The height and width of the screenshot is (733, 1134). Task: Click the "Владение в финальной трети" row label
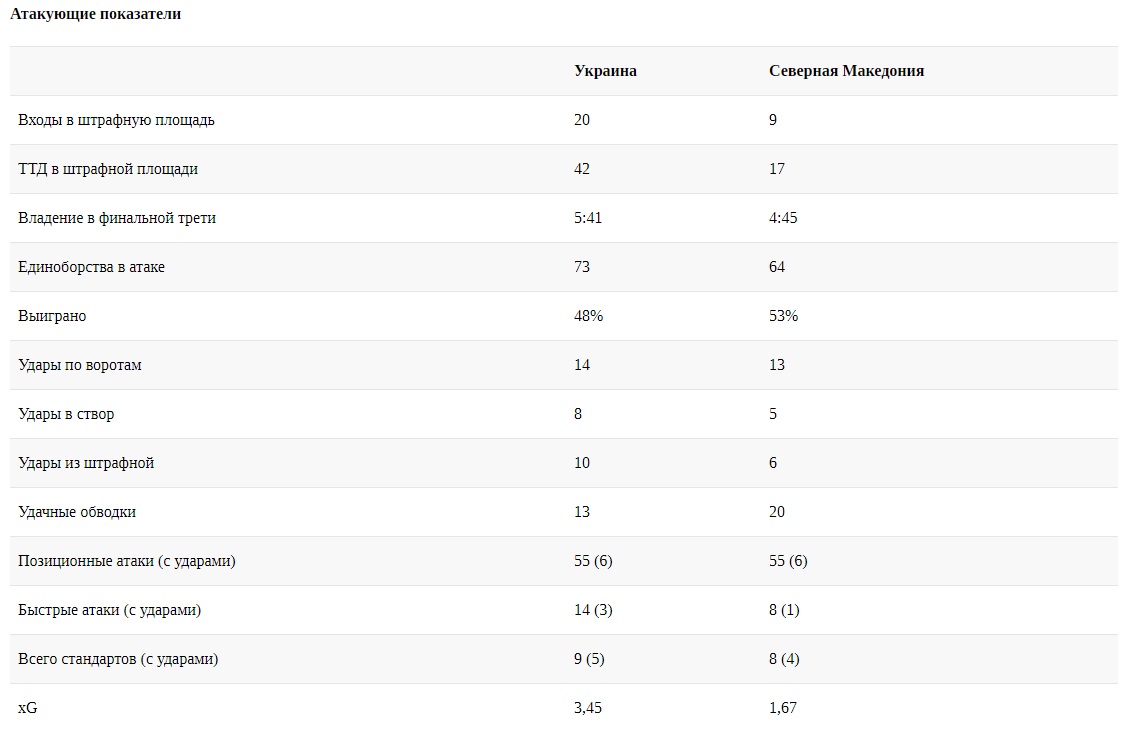(x=117, y=218)
